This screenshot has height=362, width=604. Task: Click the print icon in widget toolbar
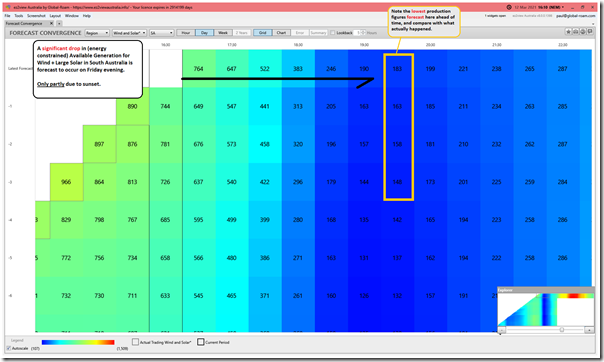(575, 32)
